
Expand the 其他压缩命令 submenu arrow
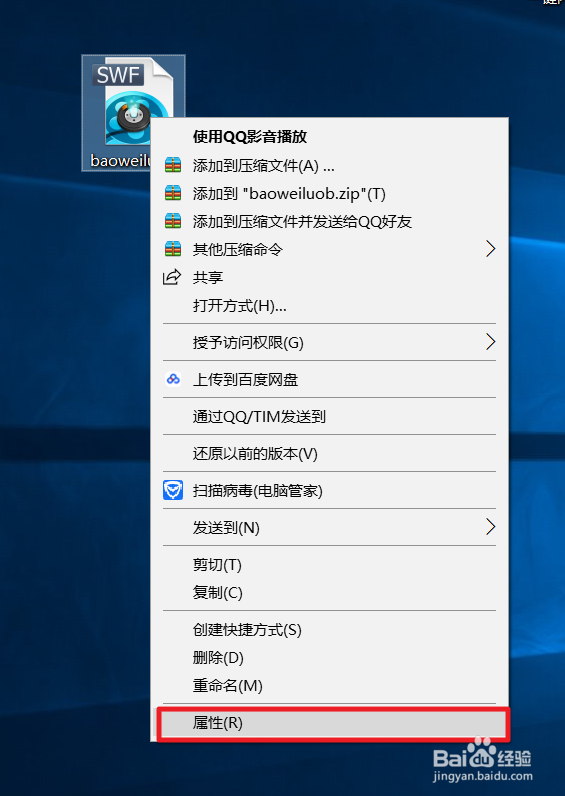coord(490,249)
